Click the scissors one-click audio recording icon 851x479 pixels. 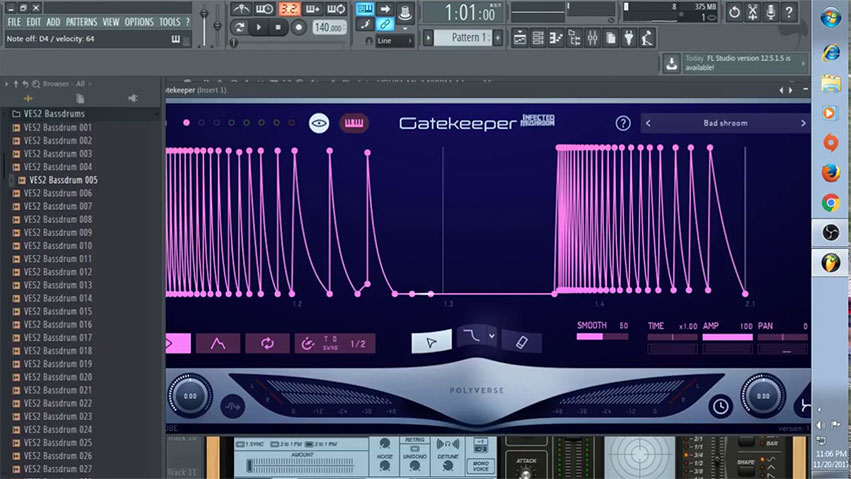[x=753, y=12]
